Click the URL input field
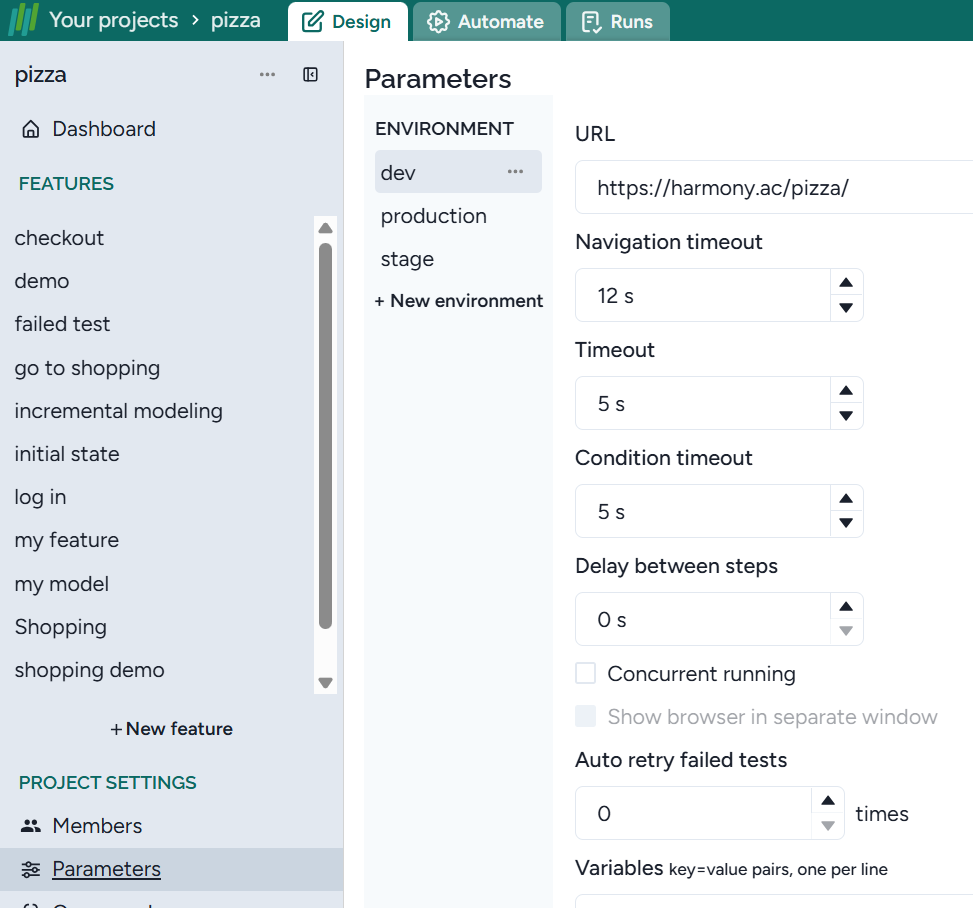The image size is (973, 908). pos(770,188)
